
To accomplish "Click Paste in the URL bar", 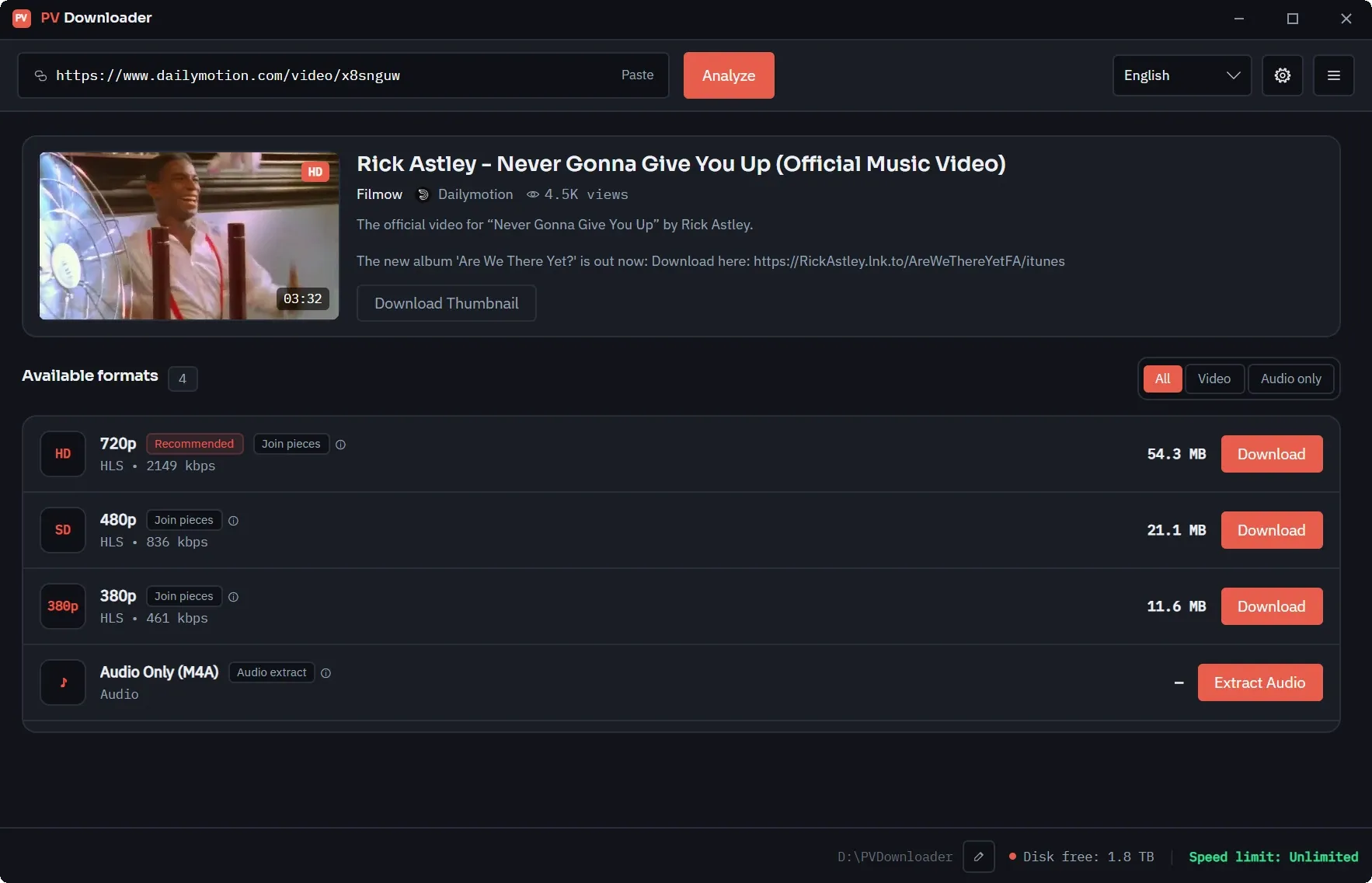I will coord(638,75).
